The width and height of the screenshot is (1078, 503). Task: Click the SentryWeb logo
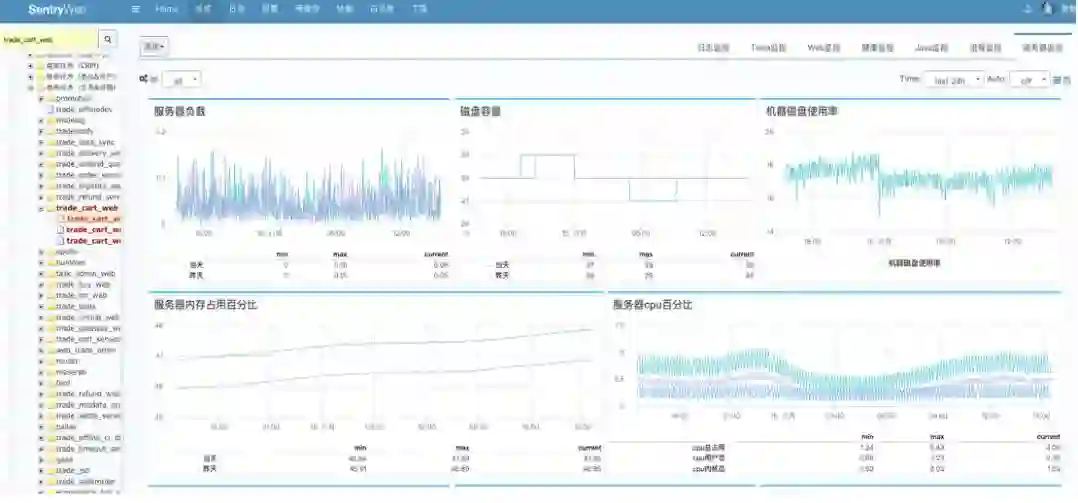[x=58, y=10]
